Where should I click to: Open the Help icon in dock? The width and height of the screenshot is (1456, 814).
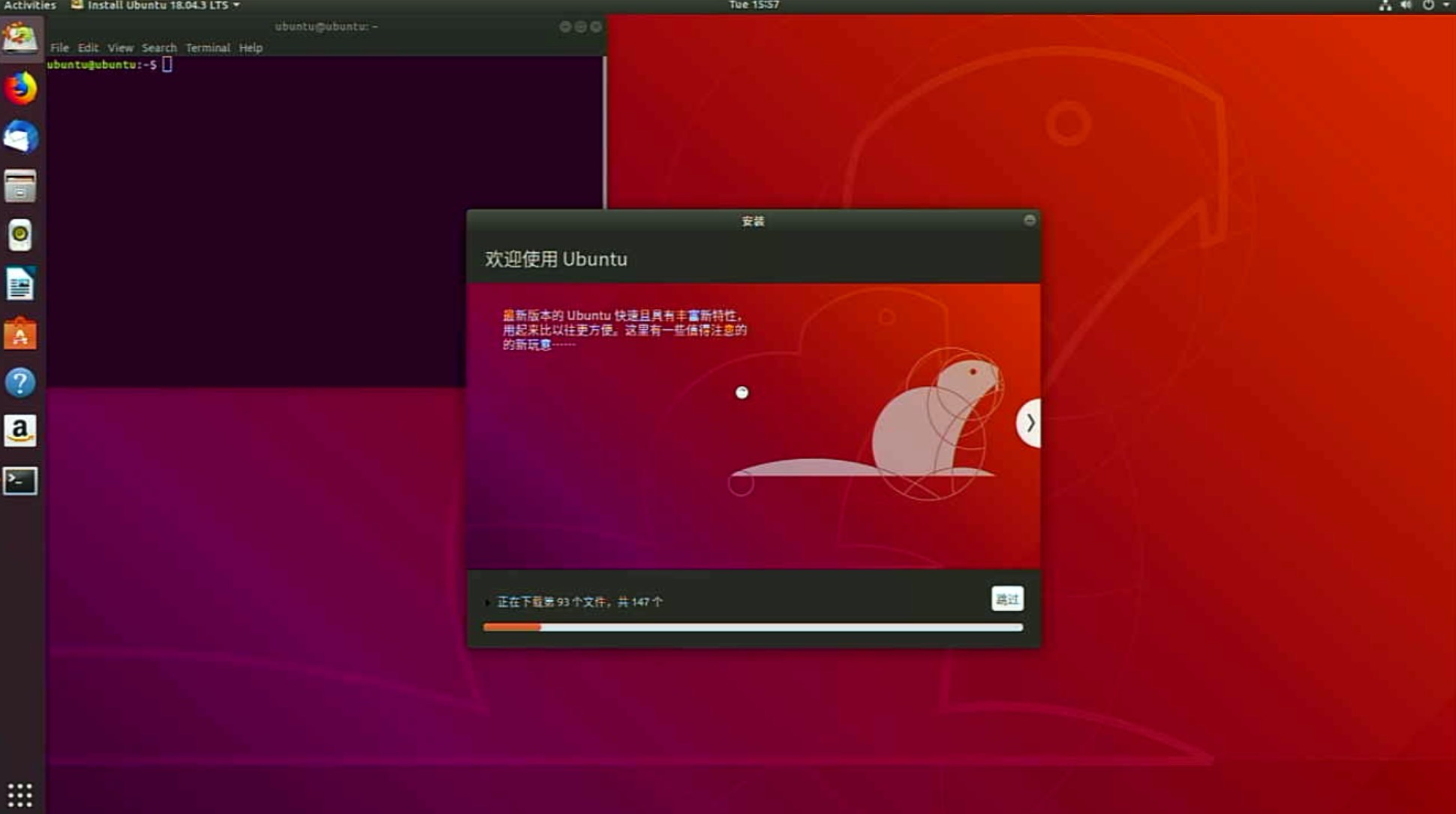[x=20, y=383]
